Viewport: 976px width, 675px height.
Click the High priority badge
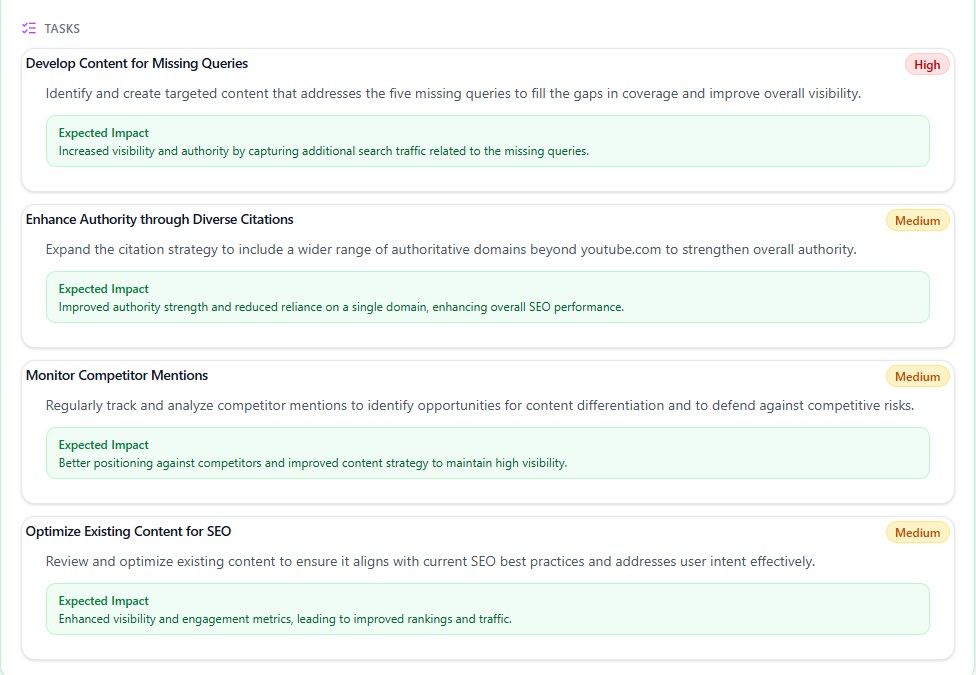(x=927, y=65)
